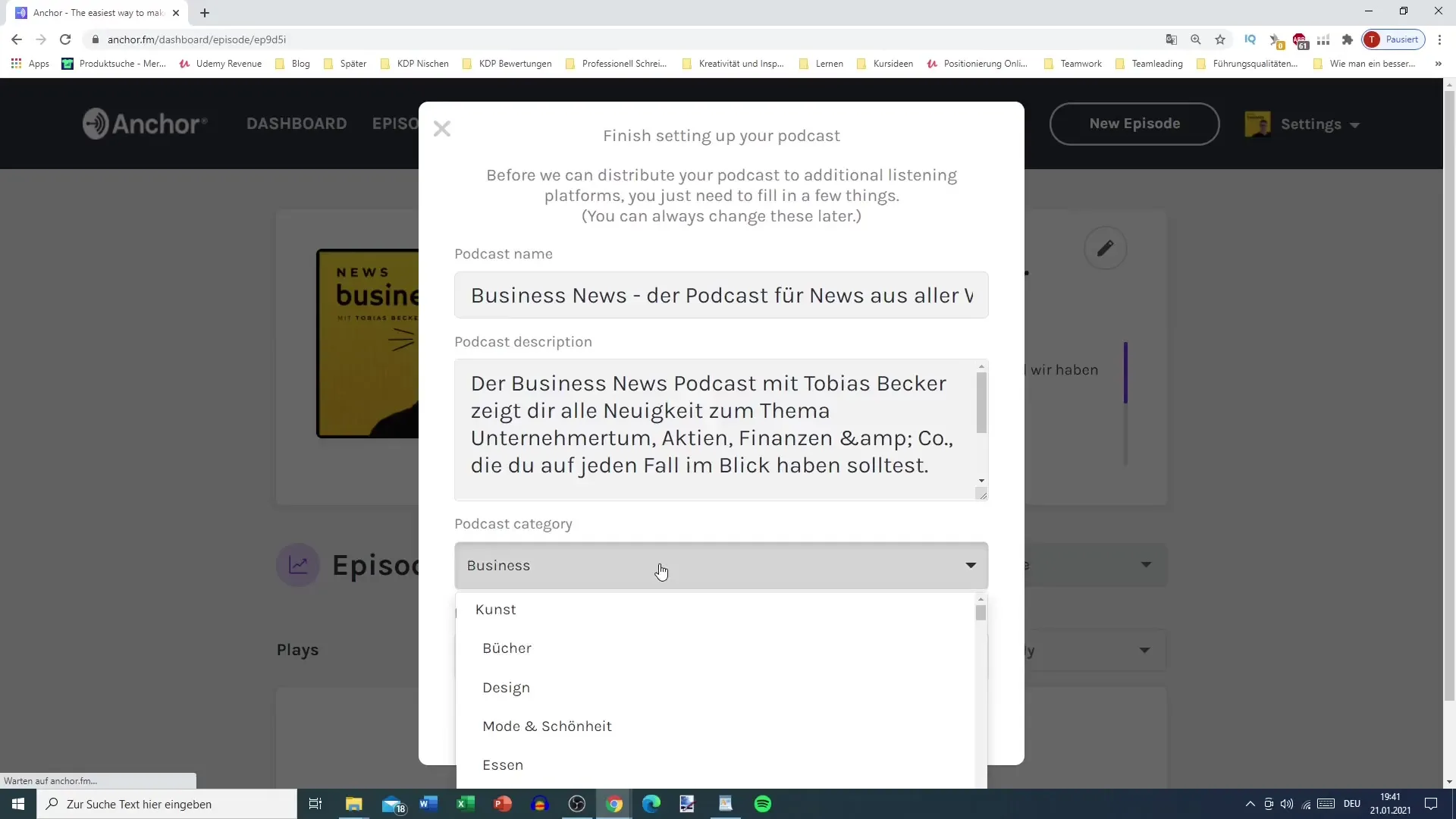The width and height of the screenshot is (1456, 819).
Task: Select Kunst category from the list
Action: 715,610
